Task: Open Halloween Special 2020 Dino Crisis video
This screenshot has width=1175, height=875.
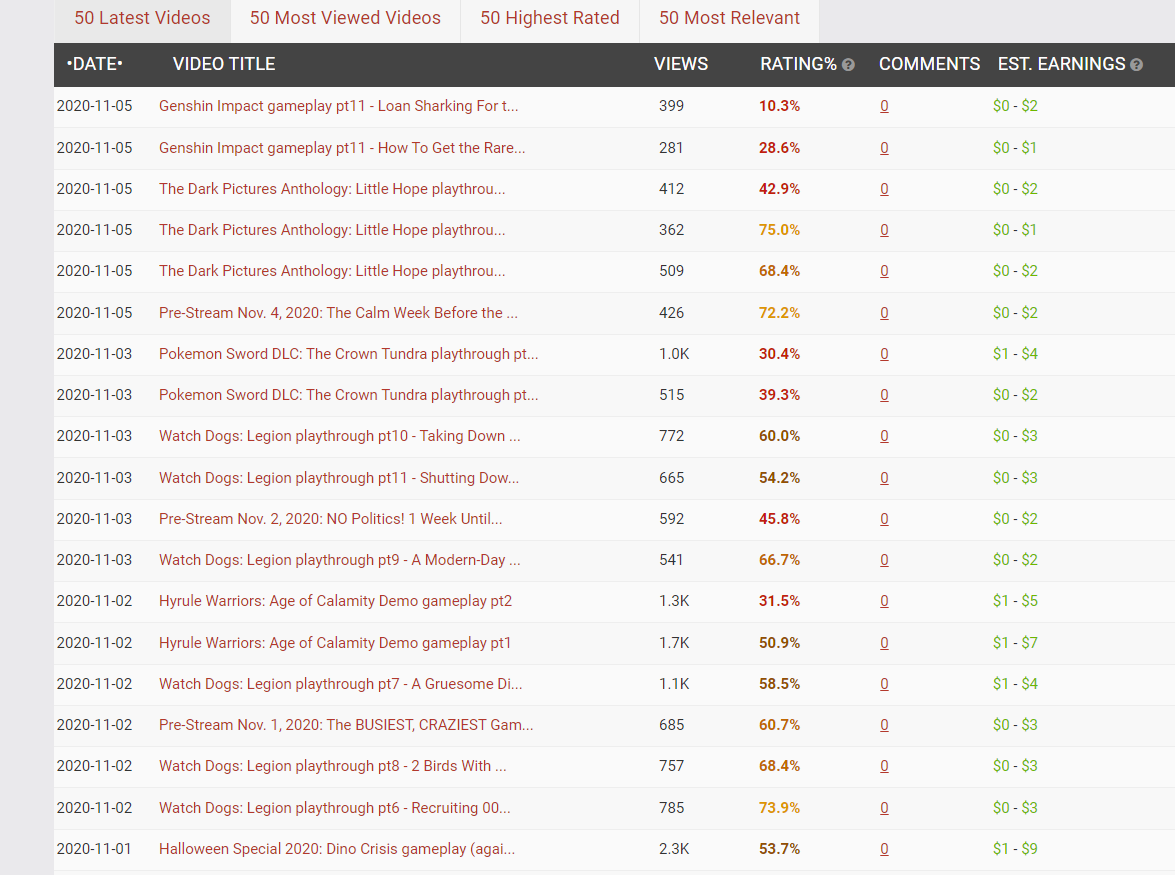Action: click(336, 850)
